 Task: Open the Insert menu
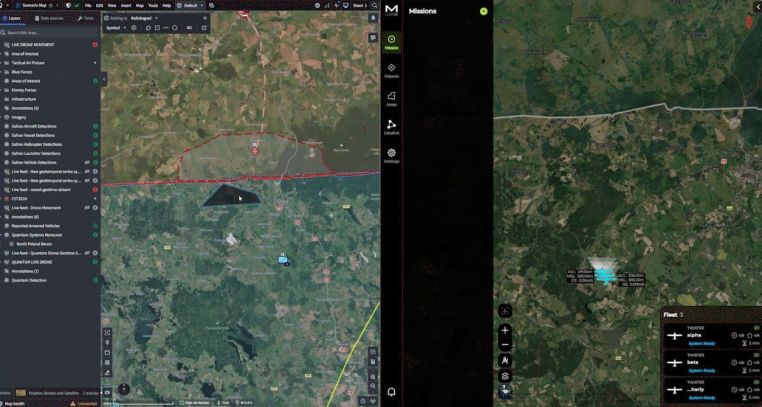126,5
